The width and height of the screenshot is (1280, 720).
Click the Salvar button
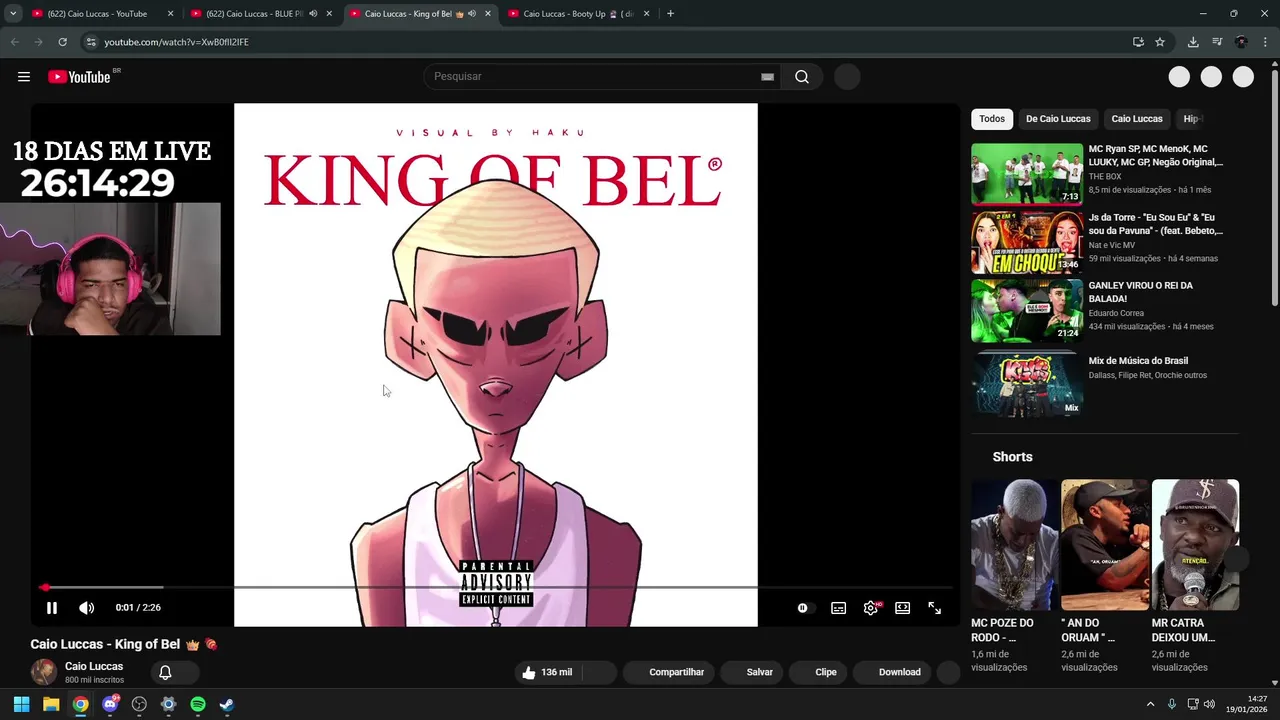[x=751, y=673]
